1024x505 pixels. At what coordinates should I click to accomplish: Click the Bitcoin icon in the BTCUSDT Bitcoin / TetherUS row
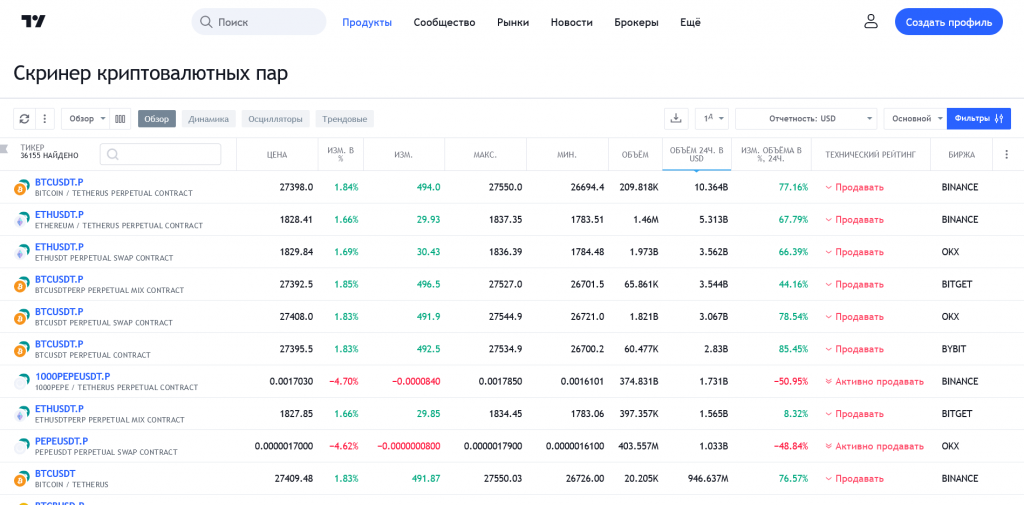tap(22, 479)
